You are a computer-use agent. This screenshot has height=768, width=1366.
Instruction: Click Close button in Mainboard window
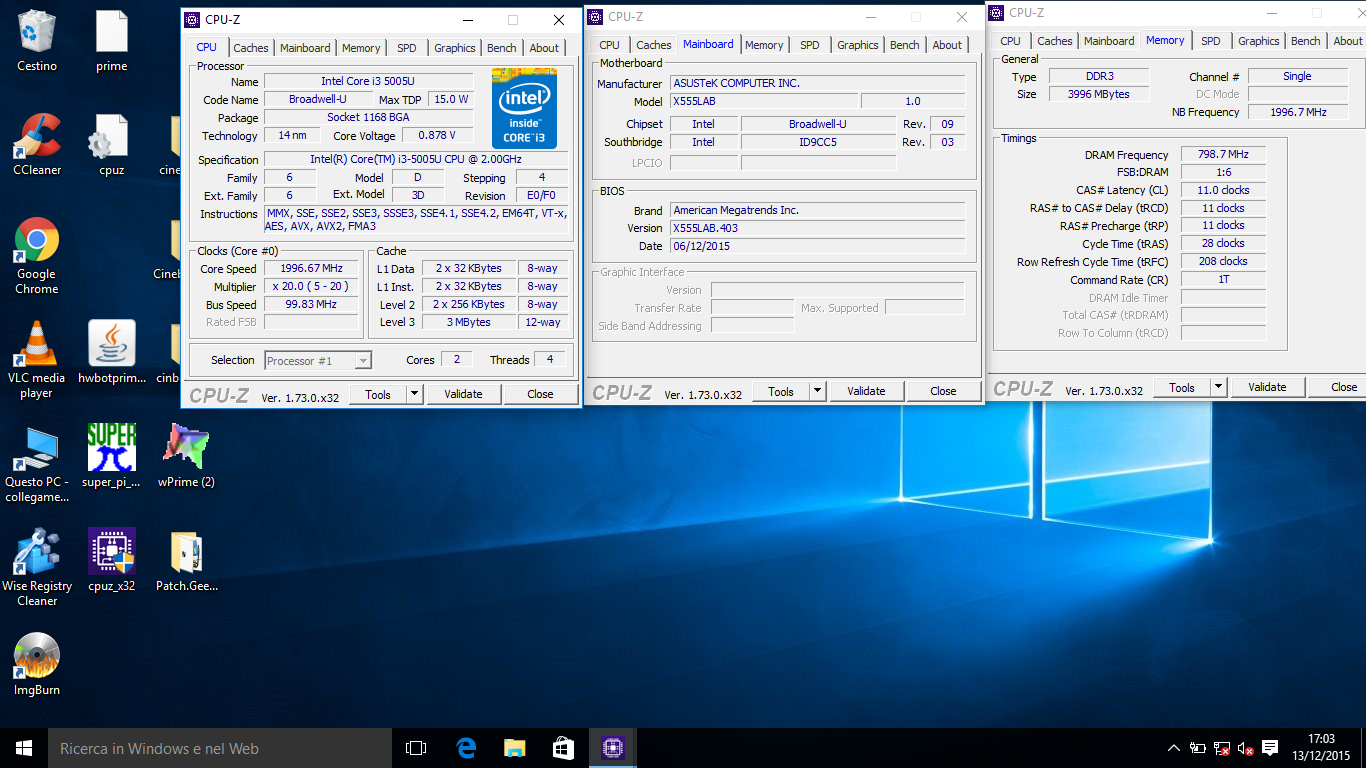(x=943, y=391)
